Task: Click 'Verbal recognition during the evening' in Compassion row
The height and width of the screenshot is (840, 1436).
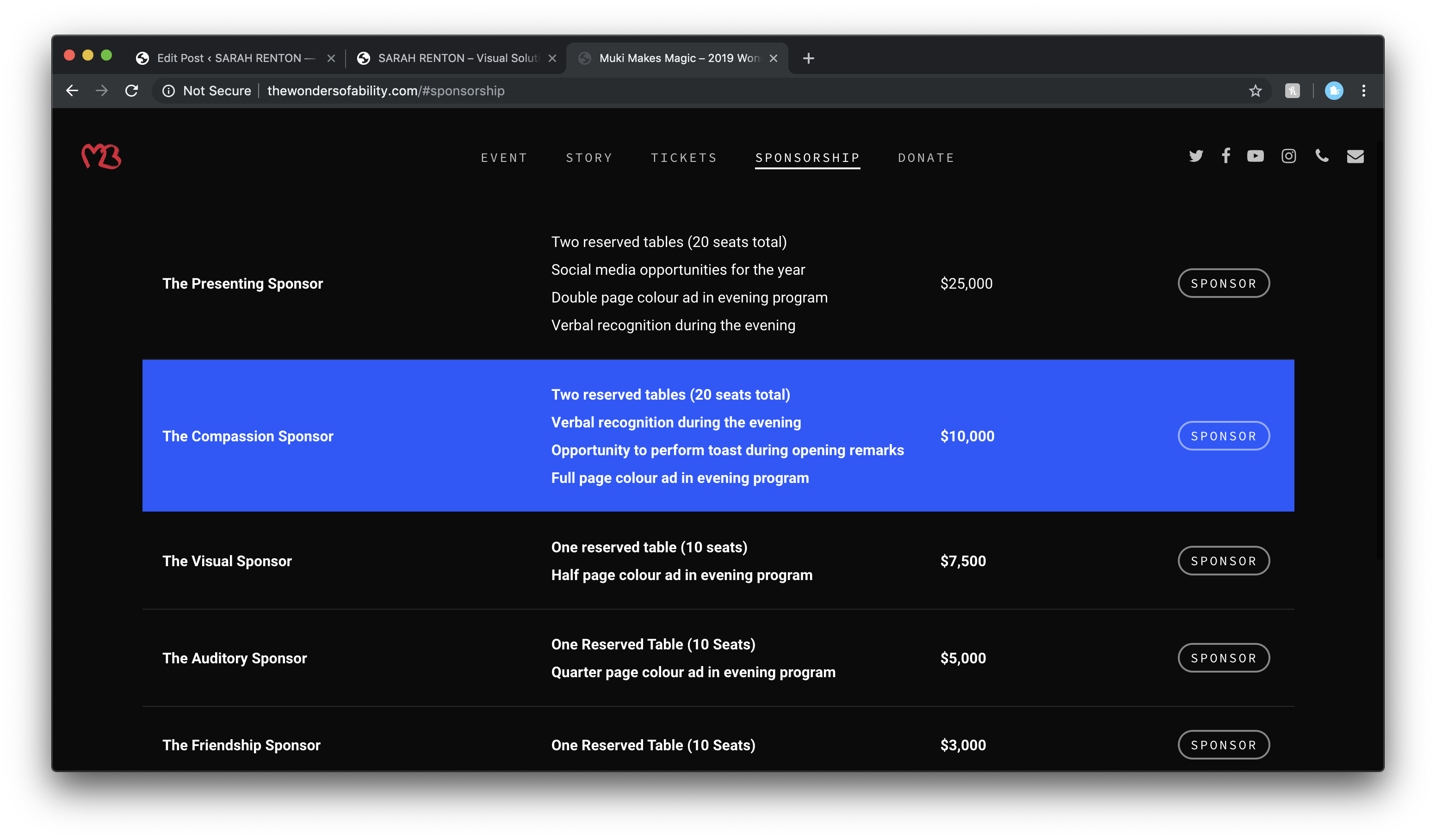Action: (676, 422)
